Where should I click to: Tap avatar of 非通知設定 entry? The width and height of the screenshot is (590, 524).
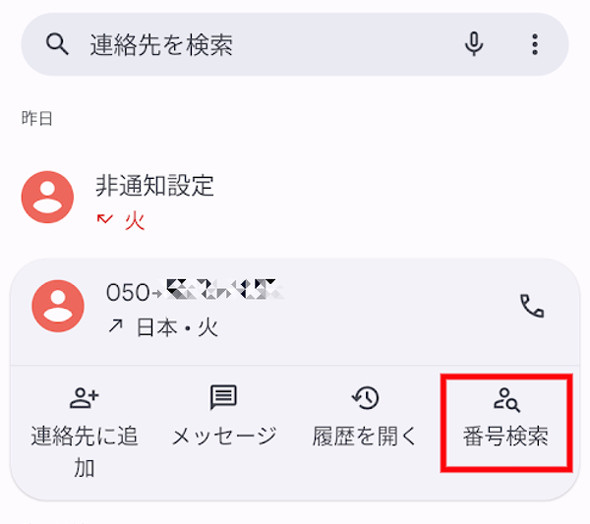tap(47, 197)
